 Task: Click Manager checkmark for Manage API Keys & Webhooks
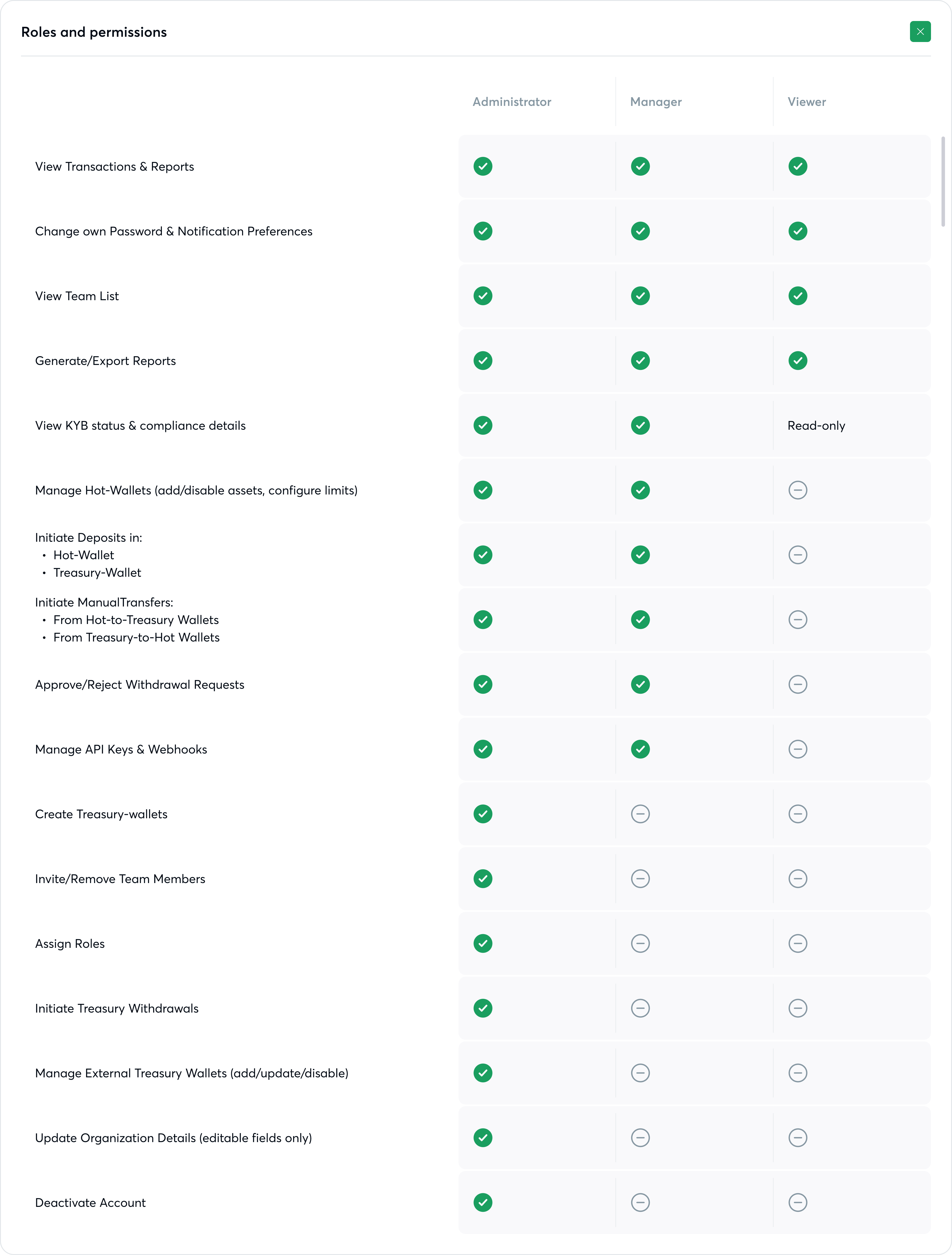[640, 749]
